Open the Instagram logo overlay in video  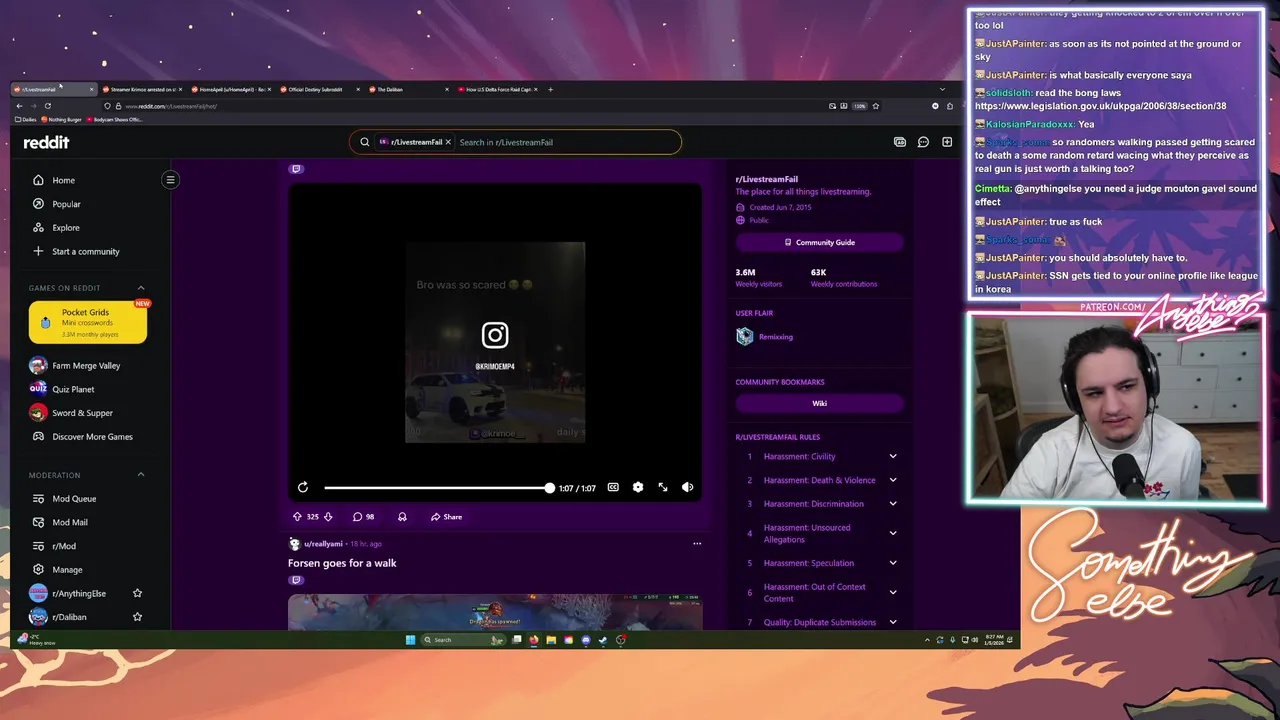(495, 335)
